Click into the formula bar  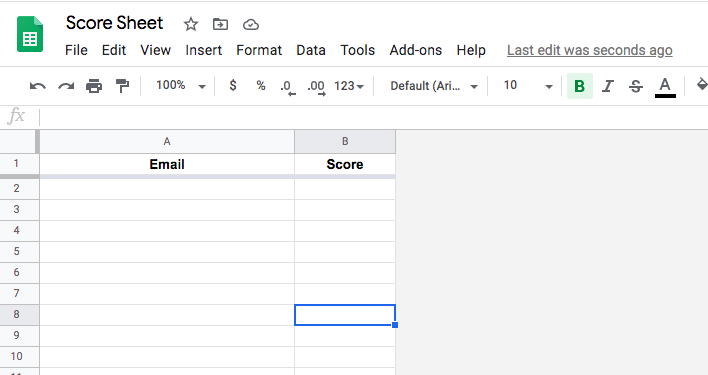[374, 117]
